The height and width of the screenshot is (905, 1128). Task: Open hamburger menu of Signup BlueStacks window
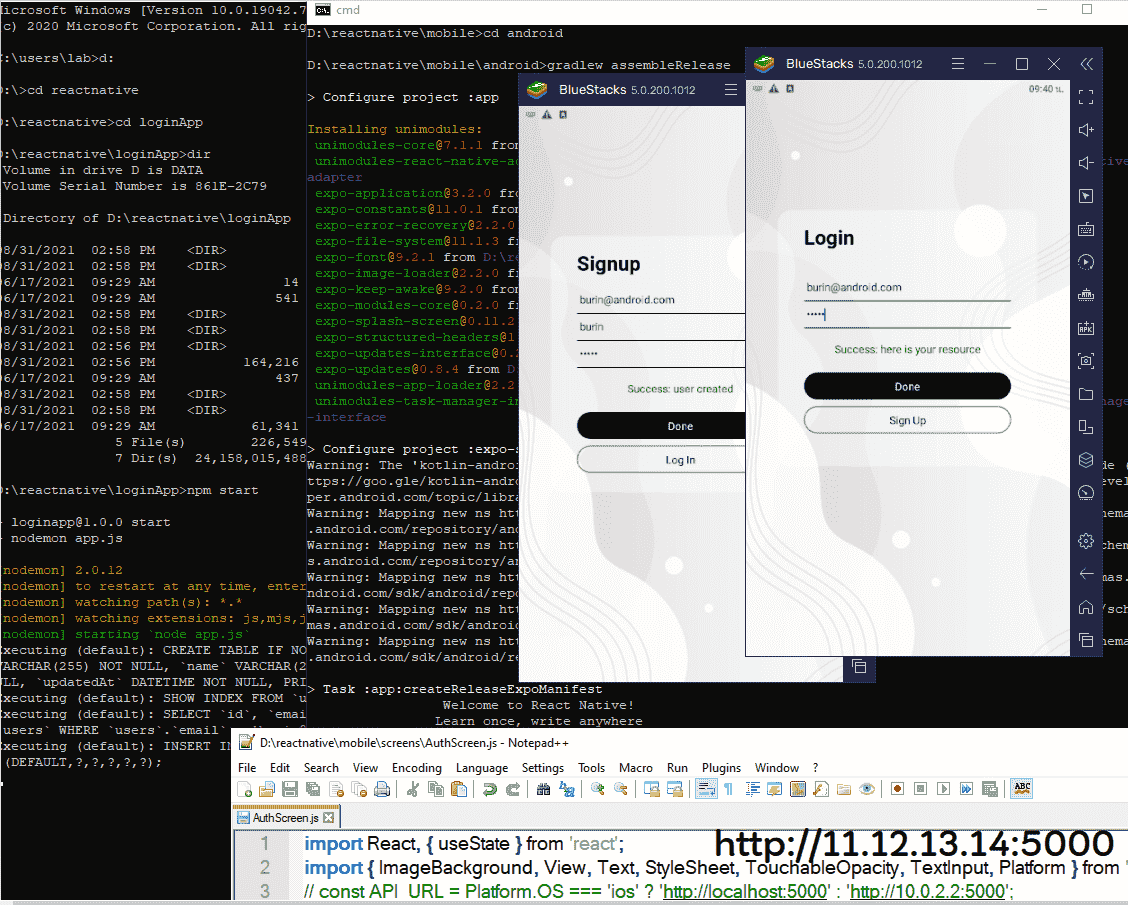pyautogui.click(x=731, y=90)
